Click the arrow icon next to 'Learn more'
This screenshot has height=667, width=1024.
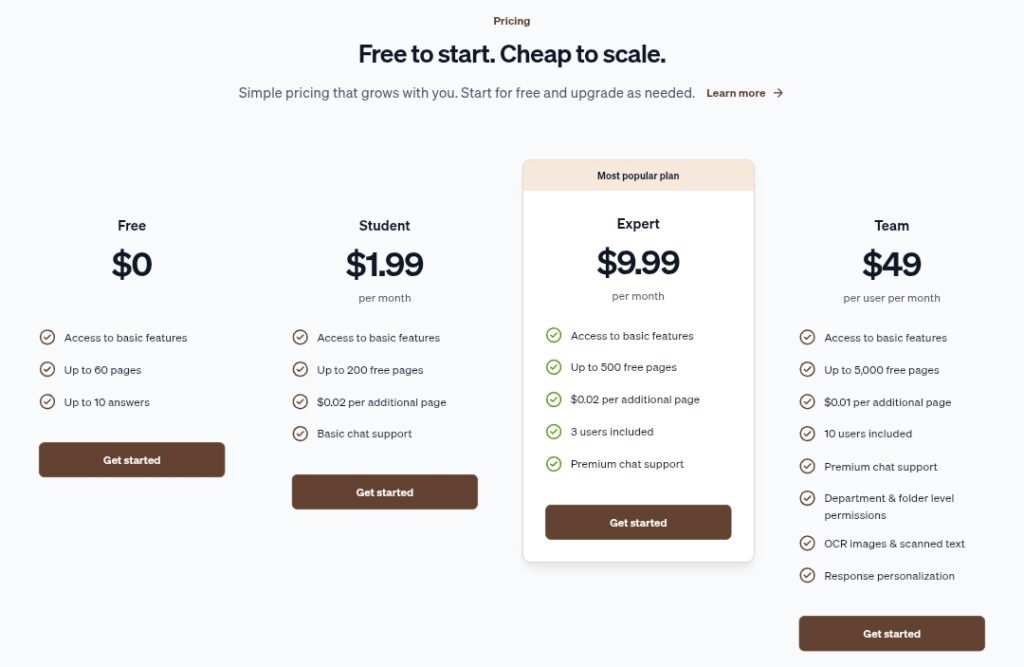click(x=780, y=92)
